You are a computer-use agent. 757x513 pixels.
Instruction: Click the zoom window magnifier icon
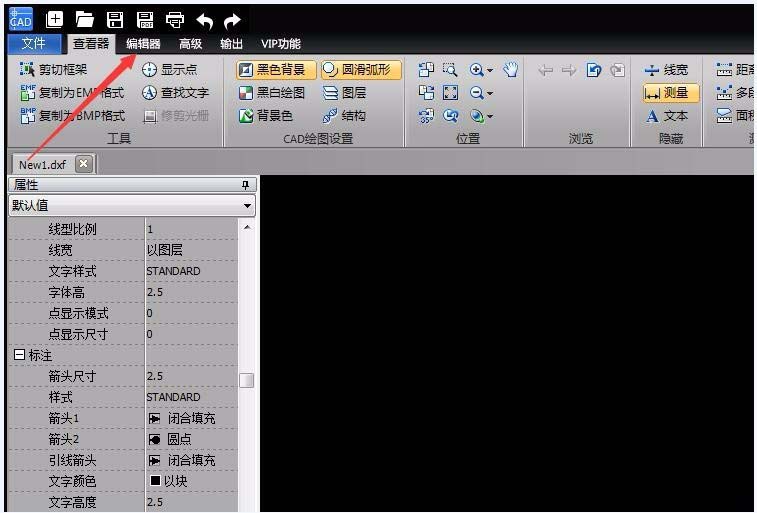pos(450,70)
